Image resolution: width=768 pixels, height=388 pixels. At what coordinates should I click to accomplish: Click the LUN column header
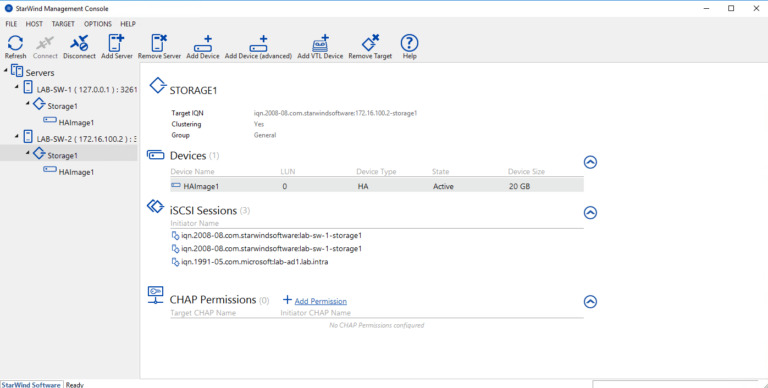[x=288, y=171]
